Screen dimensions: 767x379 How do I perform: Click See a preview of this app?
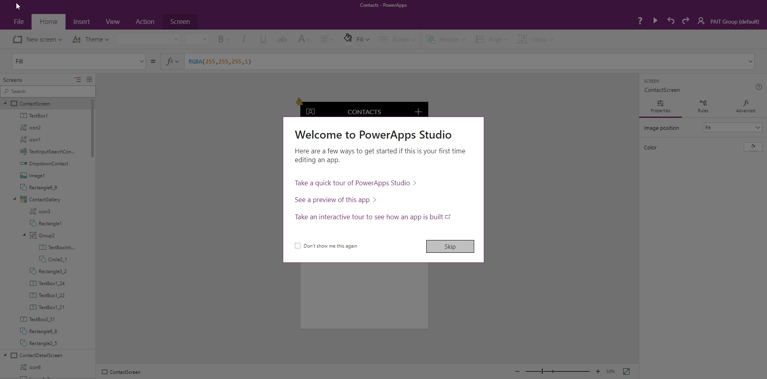coord(336,200)
